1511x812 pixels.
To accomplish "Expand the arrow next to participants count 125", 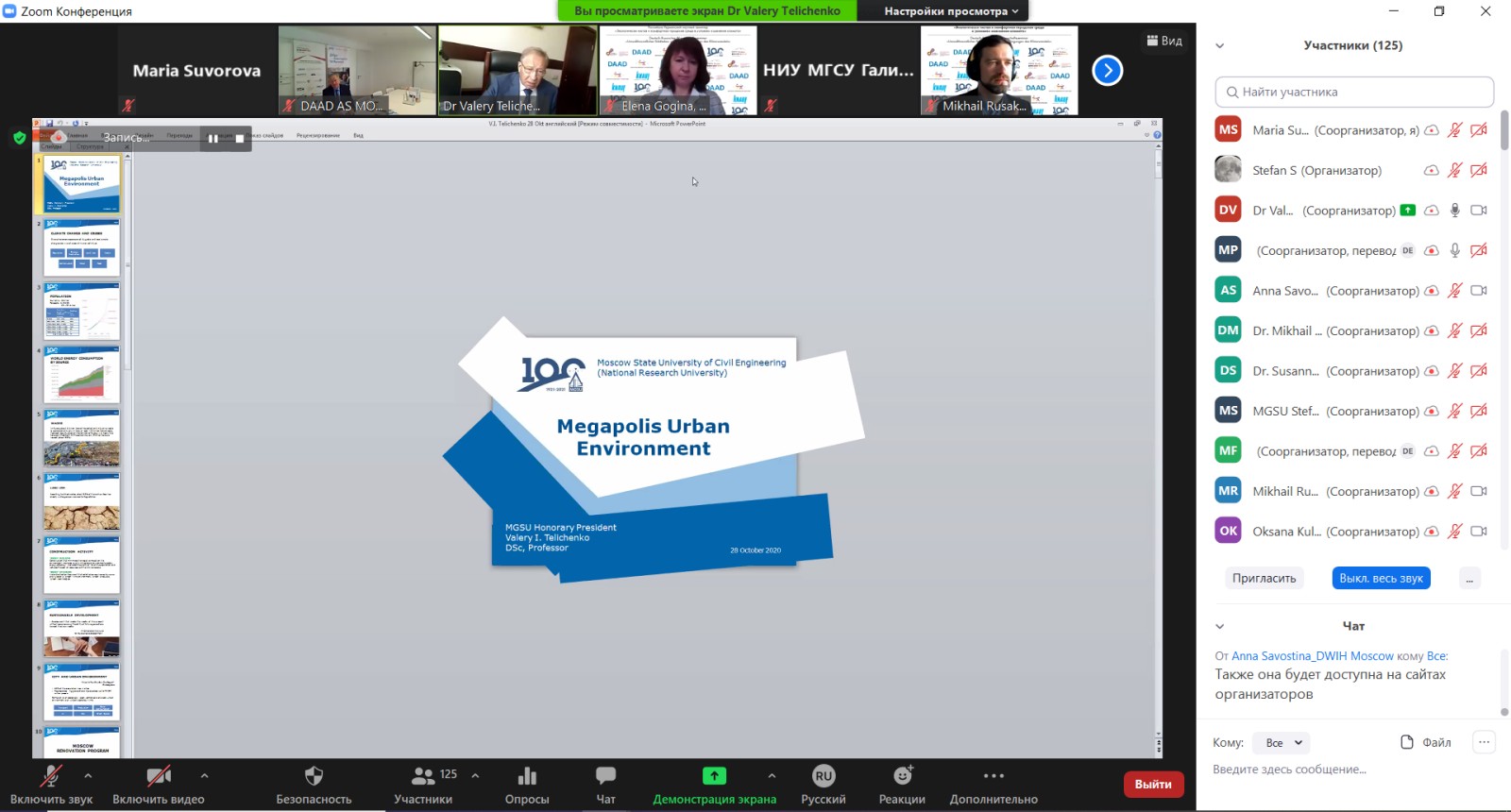I will pos(475,775).
